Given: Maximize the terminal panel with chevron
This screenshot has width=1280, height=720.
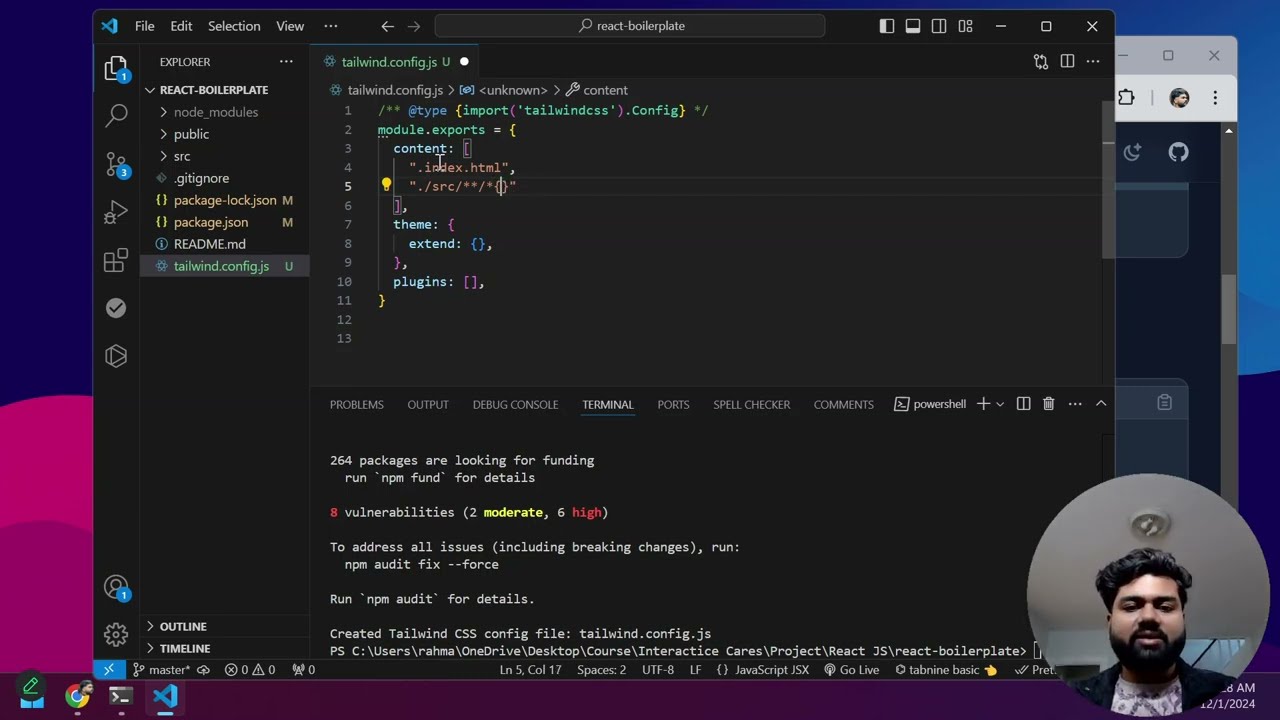Looking at the screenshot, I should coord(1101,404).
